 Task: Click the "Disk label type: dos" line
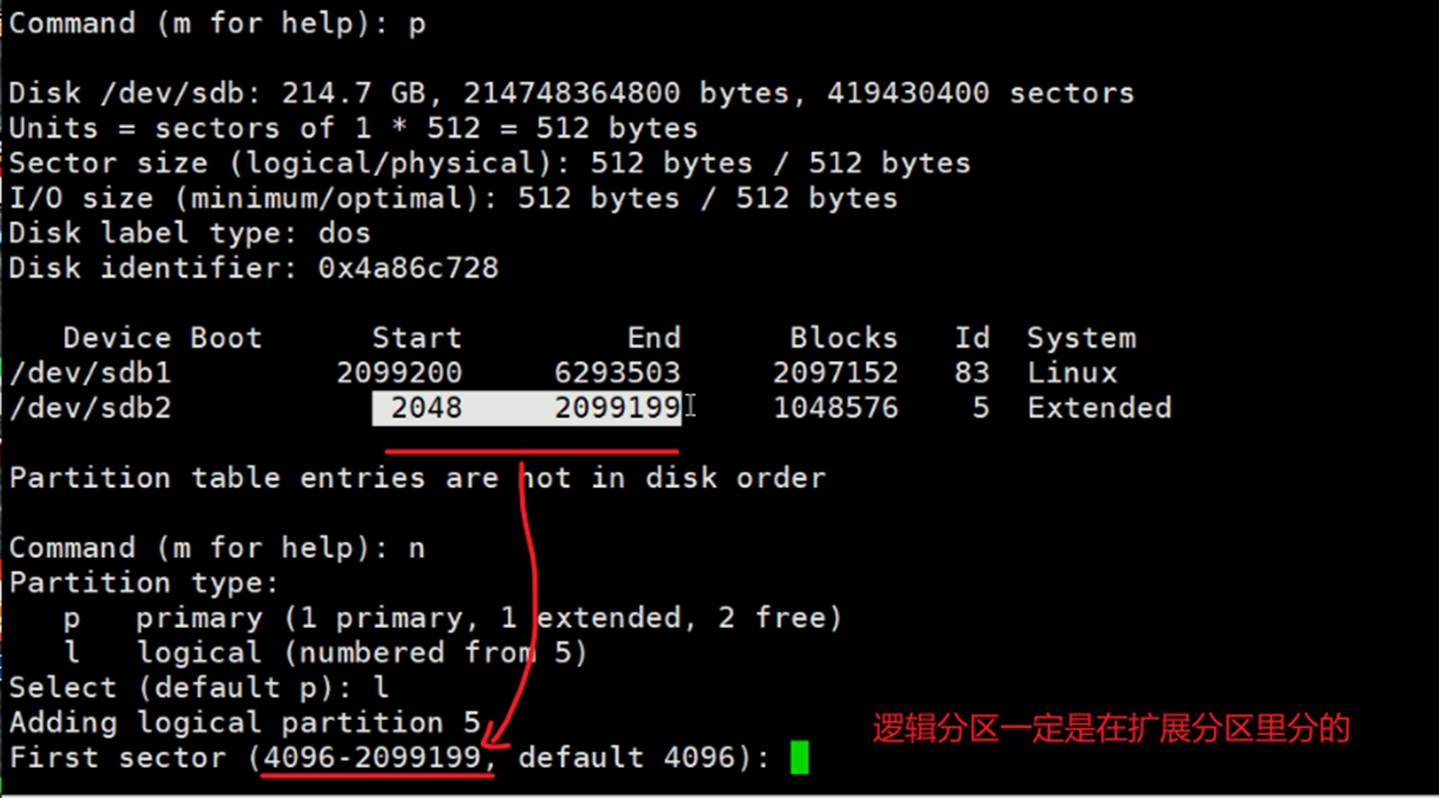pyautogui.click(x=190, y=233)
